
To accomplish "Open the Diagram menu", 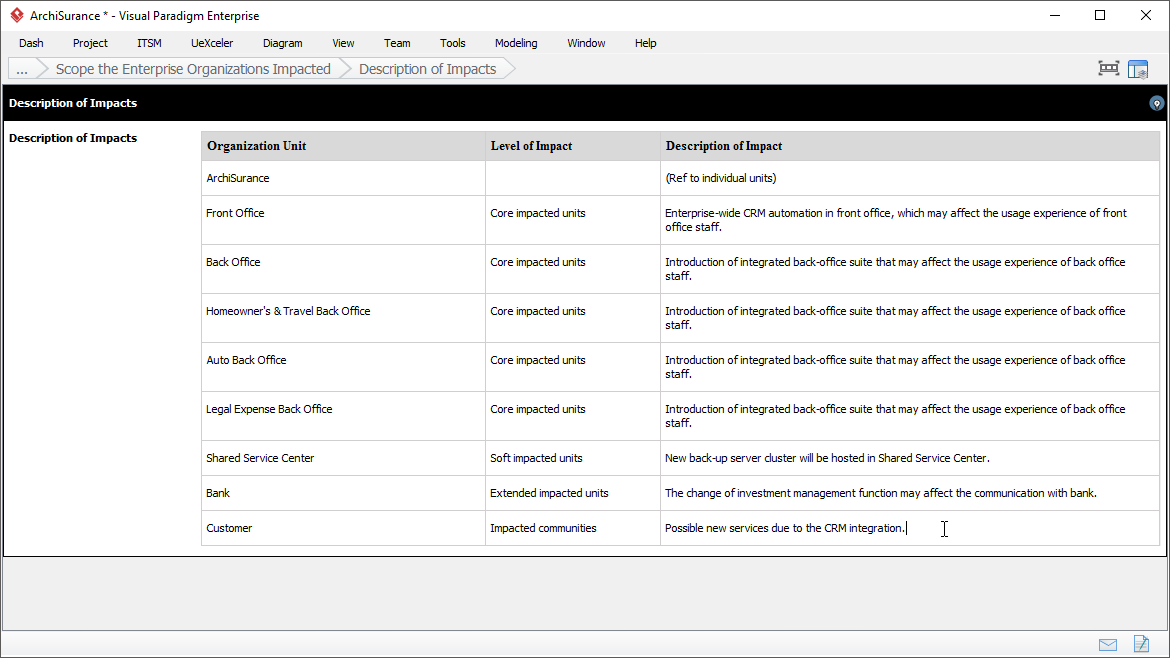I will pyautogui.click(x=283, y=43).
